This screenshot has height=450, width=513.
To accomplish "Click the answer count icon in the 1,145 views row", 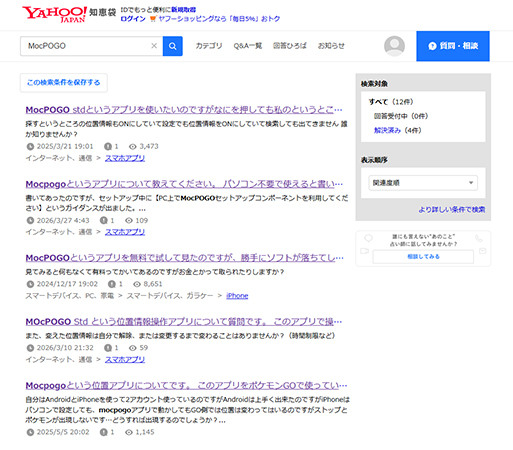I will 104,432.
